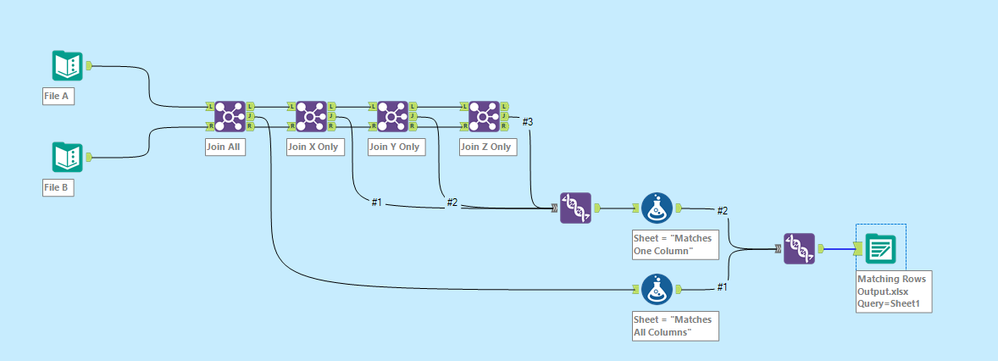Click the Sheet = "Matches All Columns" annotation
The width and height of the screenshot is (998, 361).
click(675, 326)
